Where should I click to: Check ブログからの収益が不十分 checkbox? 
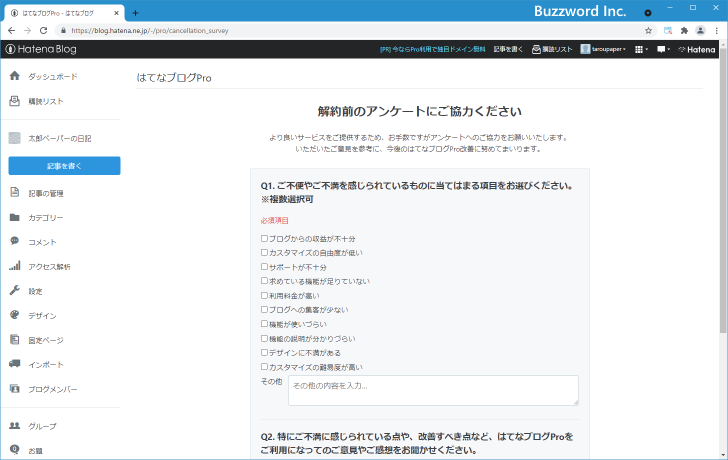tap(264, 238)
